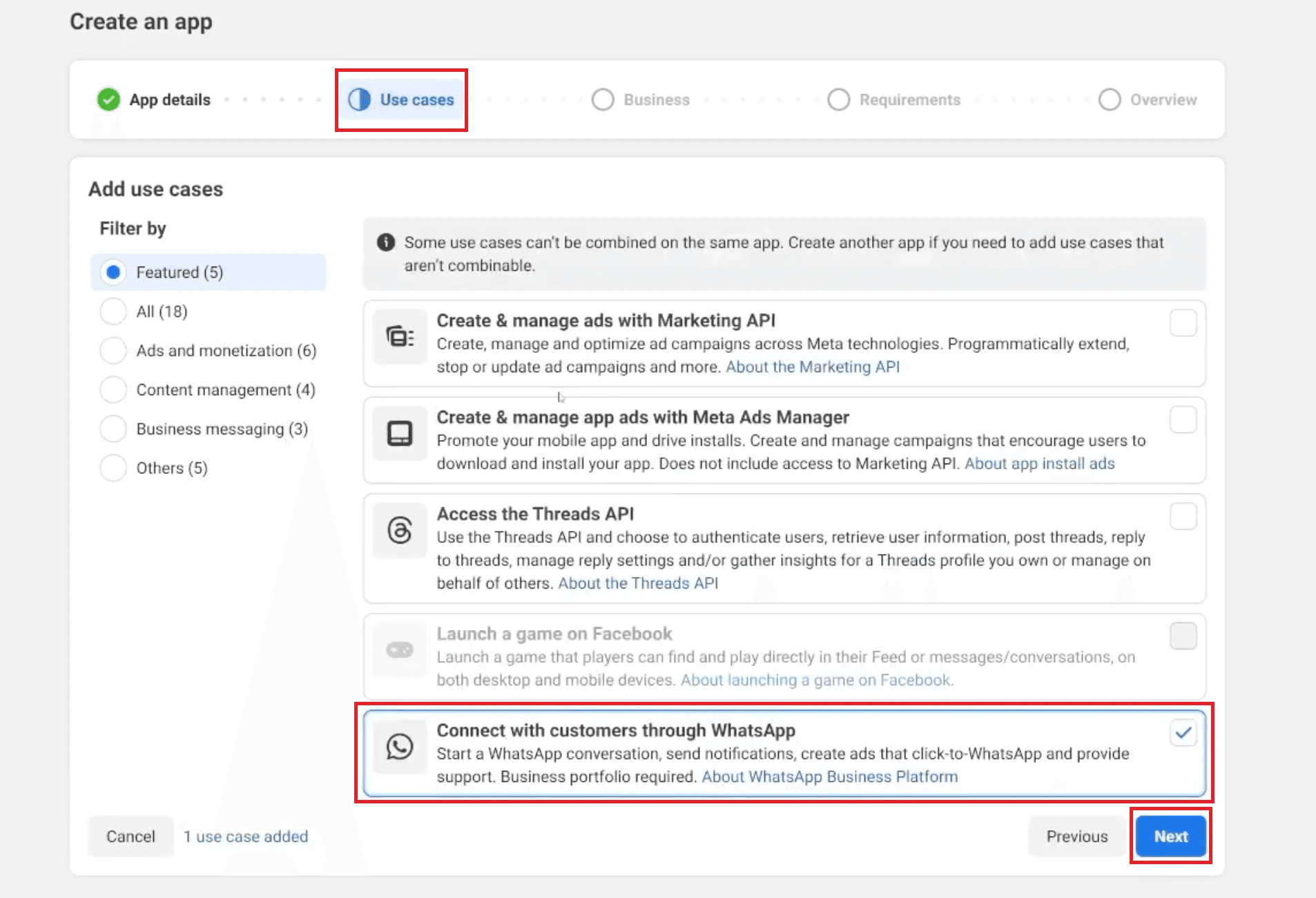Image resolution: width=1316 pixels, height=898 pixels.
Task: Open the About the Threads API link
Action: coord(638,583)
